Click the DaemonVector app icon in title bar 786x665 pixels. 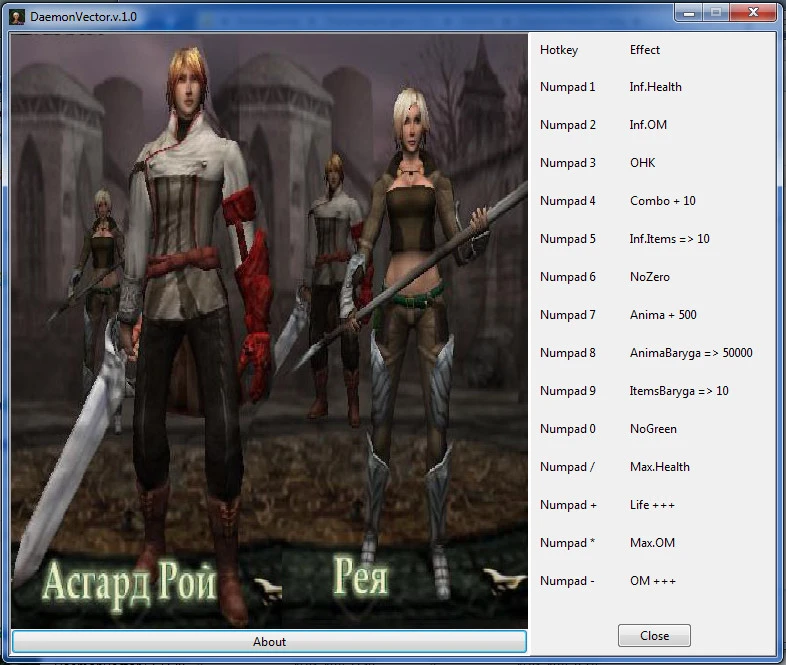[17, 13]
